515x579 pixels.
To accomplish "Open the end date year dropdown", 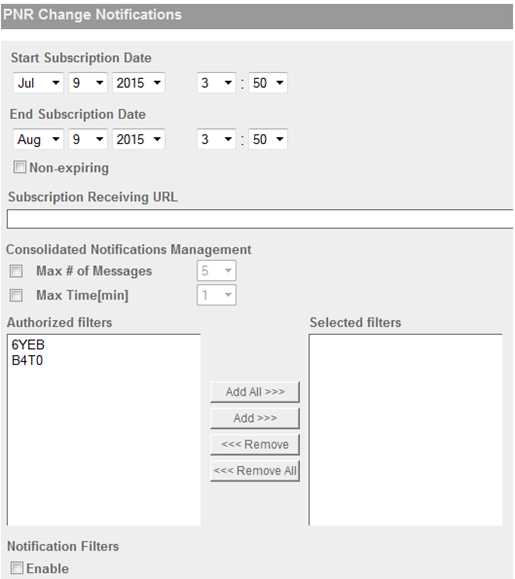I will (x=138, y=139).
